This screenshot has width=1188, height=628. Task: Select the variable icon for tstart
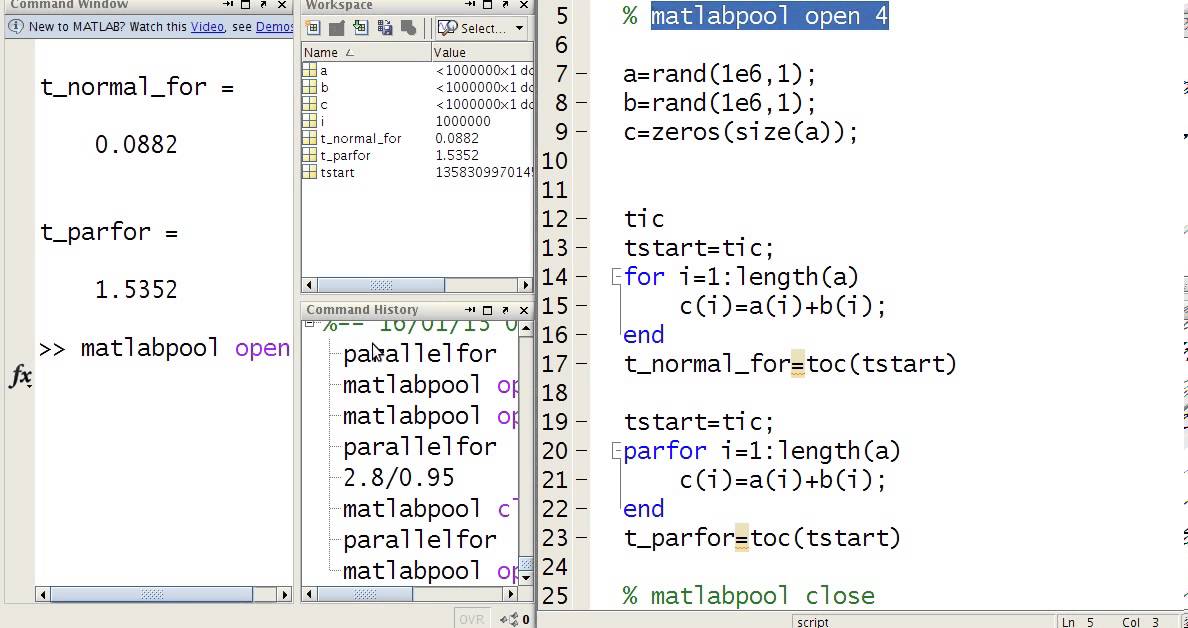(309, 173)
